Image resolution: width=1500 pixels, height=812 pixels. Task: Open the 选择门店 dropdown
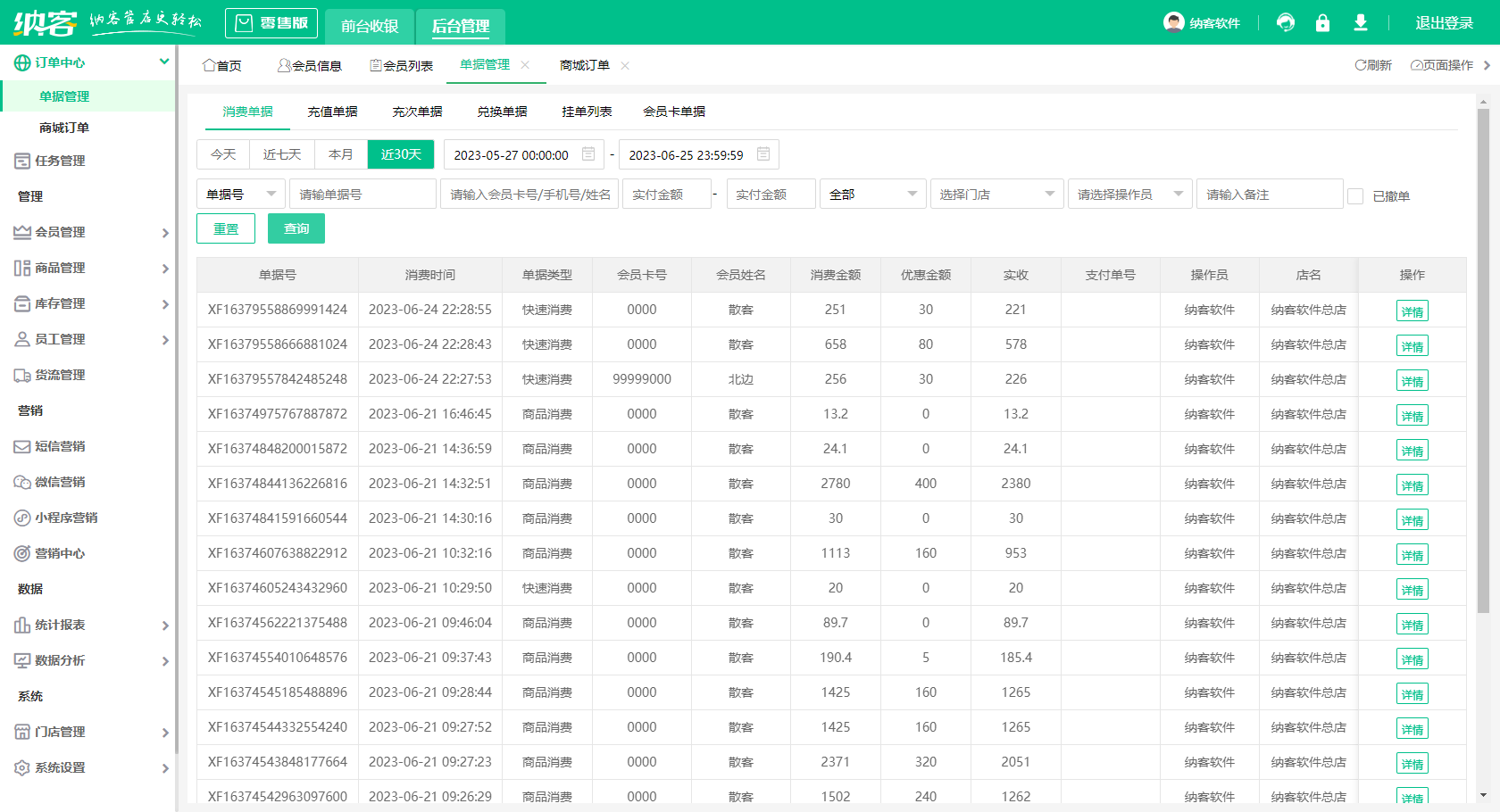(x=997, y=194)
